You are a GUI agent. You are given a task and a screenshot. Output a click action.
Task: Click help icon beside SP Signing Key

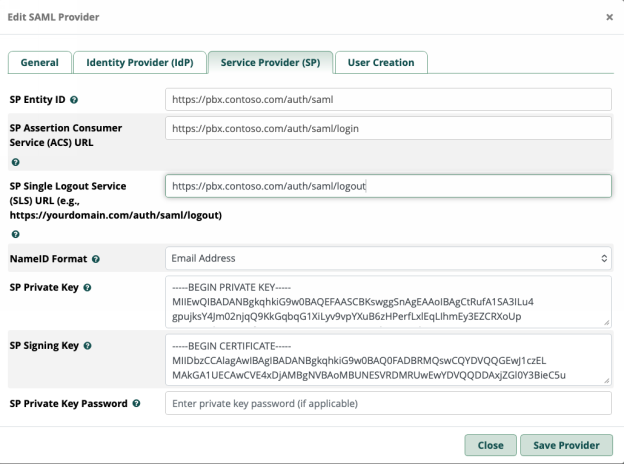click(88, 346)
